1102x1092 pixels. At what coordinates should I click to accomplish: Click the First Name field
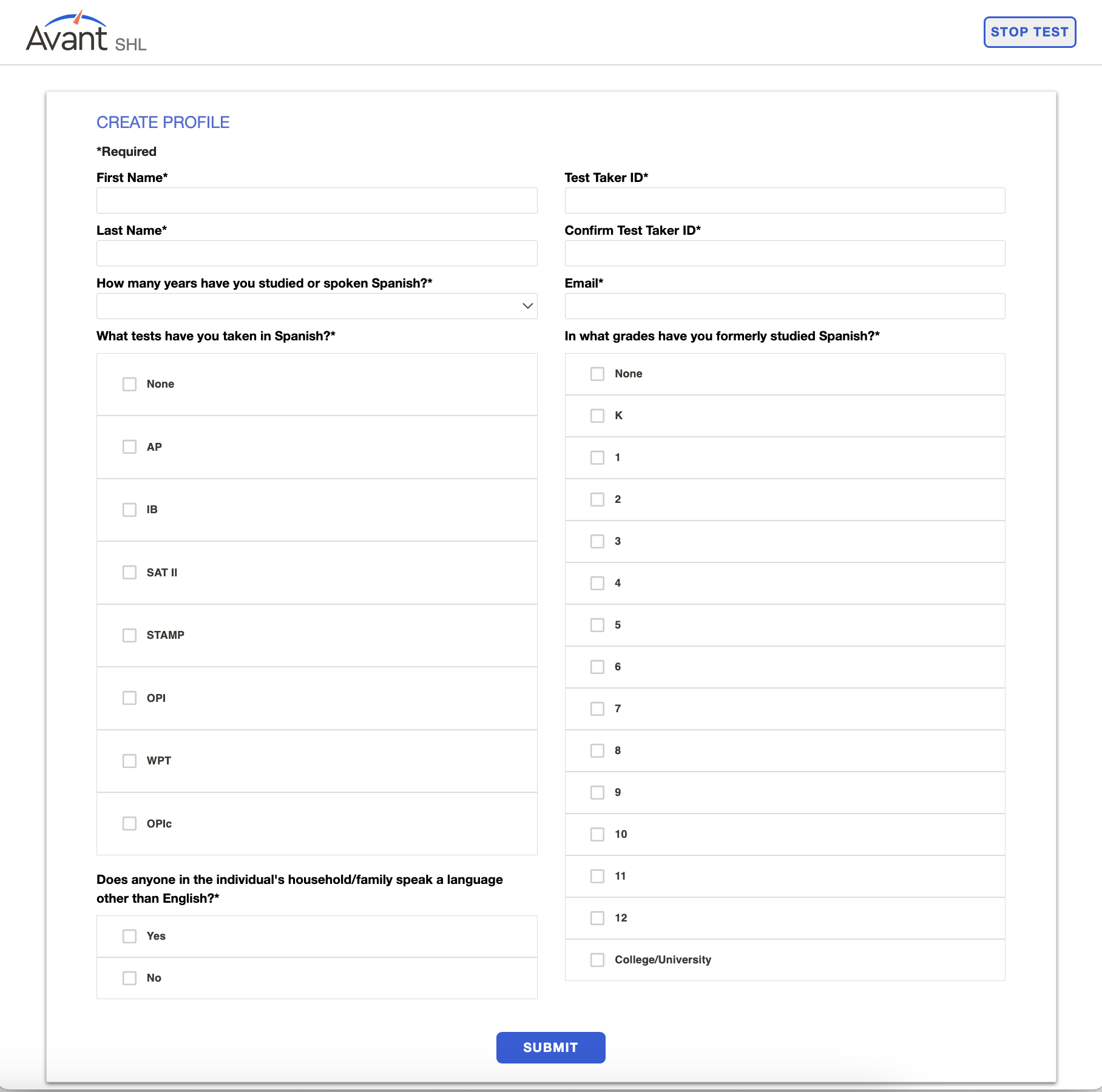316,201
